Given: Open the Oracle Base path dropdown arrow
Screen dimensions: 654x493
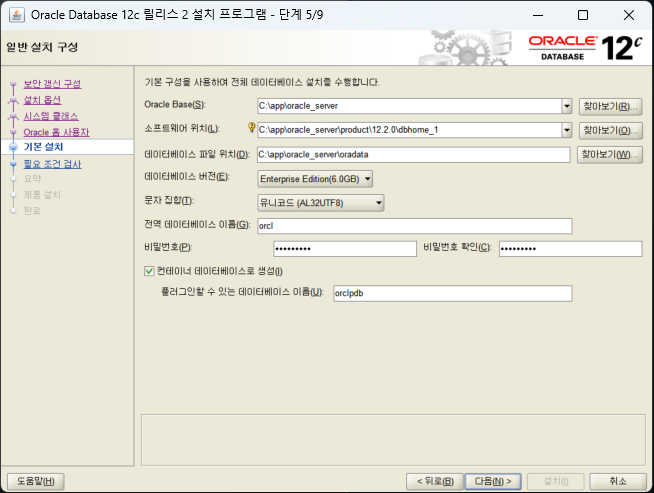Looking at the screenshot, I should coord(566,106).
